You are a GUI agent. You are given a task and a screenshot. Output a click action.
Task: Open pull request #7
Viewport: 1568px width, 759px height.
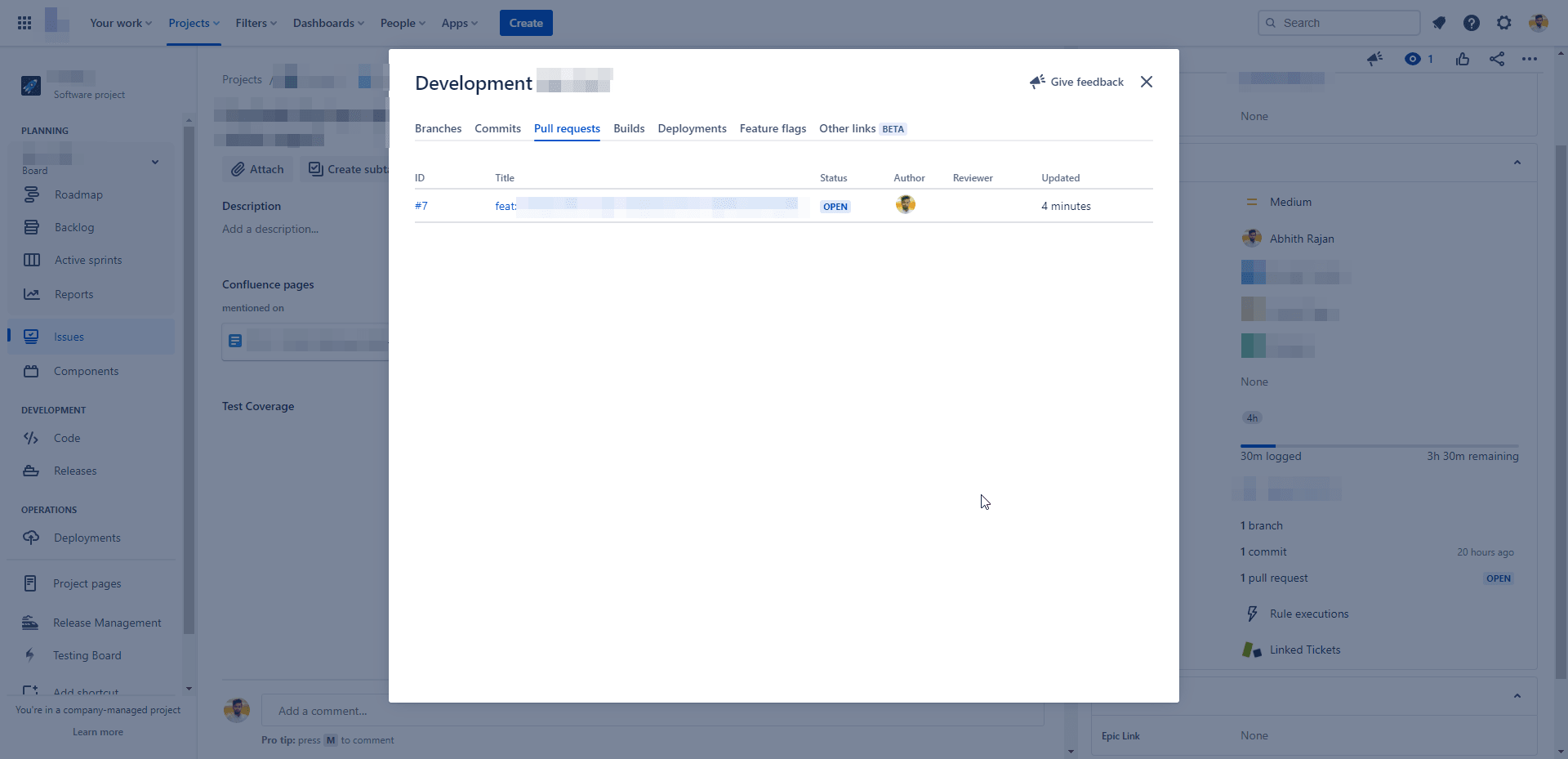click(x=421, y=206)
